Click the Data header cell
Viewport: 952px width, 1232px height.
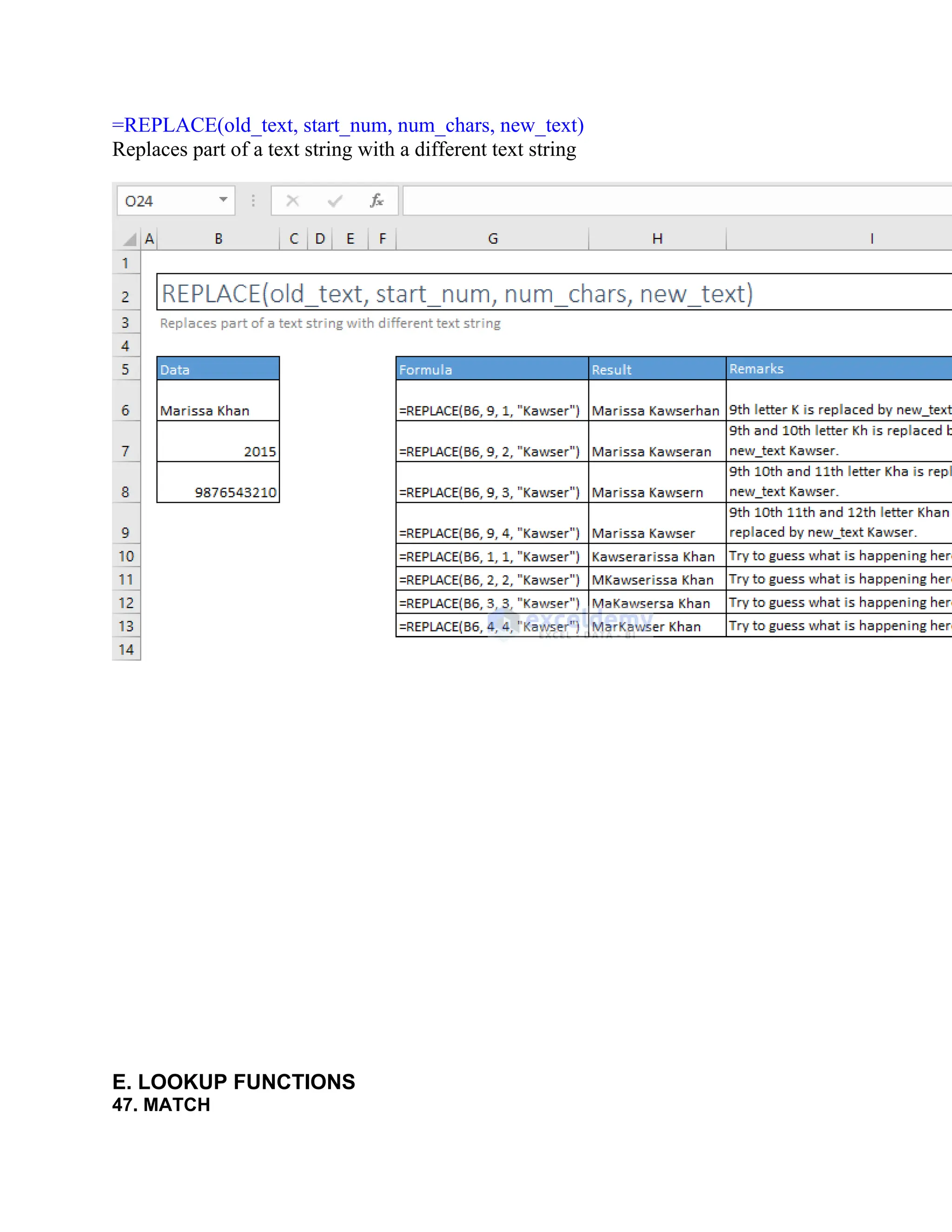tap(218, 370)
